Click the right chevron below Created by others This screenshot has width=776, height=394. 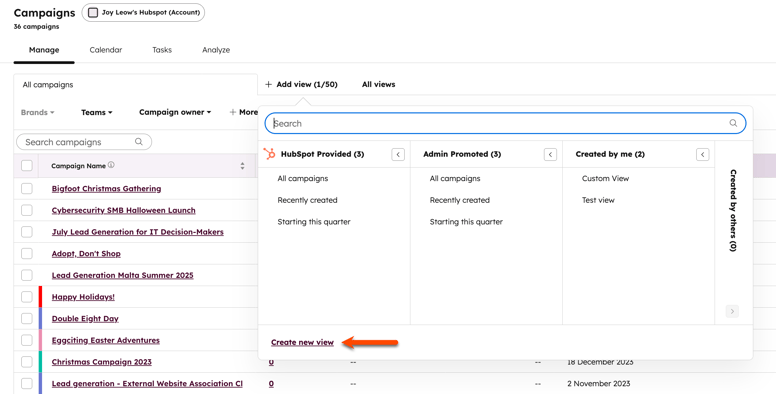732,311
